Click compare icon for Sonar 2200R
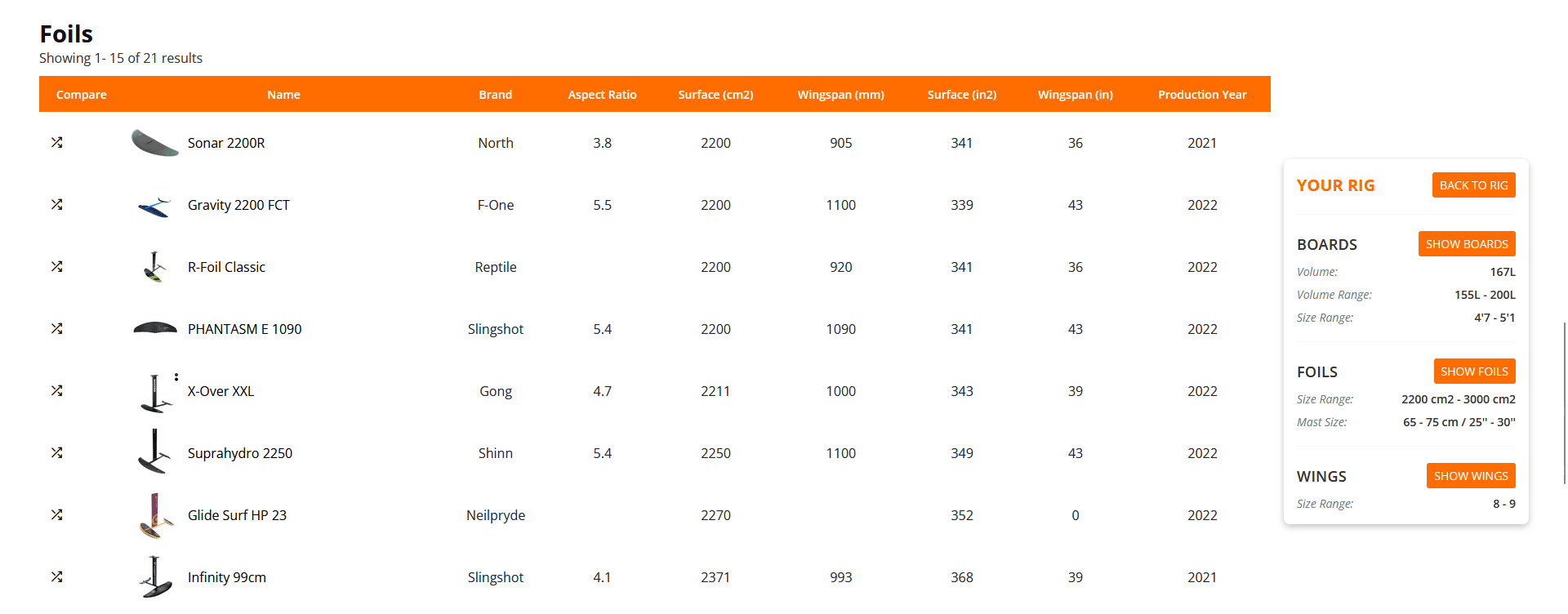The image size is (1568, 614). coord(56,142)
